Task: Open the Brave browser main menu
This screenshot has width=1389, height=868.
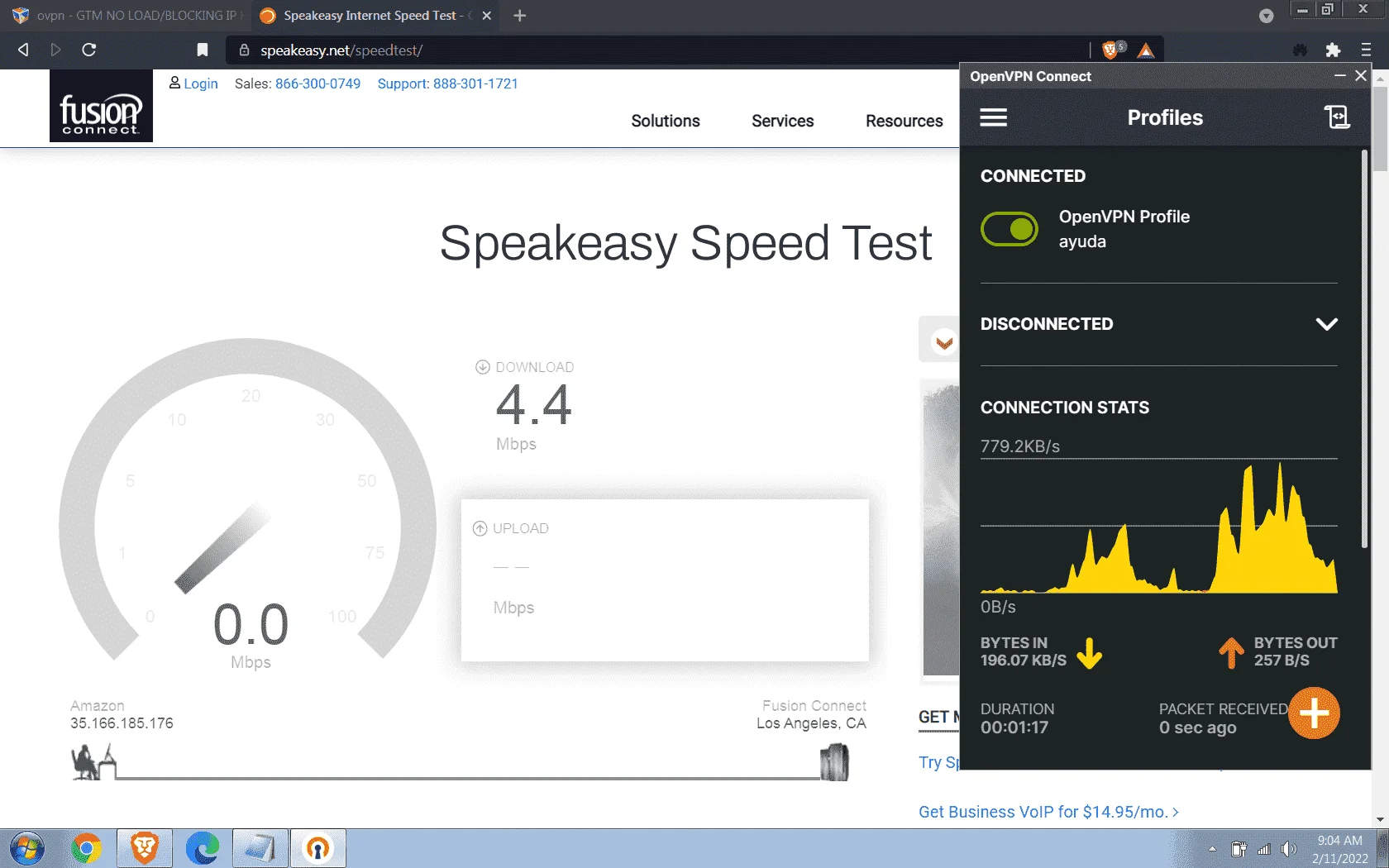Action: click(1366, 50)
